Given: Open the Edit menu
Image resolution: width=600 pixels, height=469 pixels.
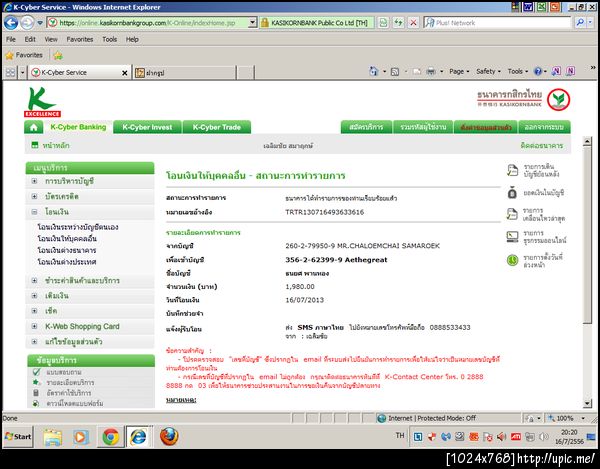Looking at the screenshot, I should pos(30,39).
